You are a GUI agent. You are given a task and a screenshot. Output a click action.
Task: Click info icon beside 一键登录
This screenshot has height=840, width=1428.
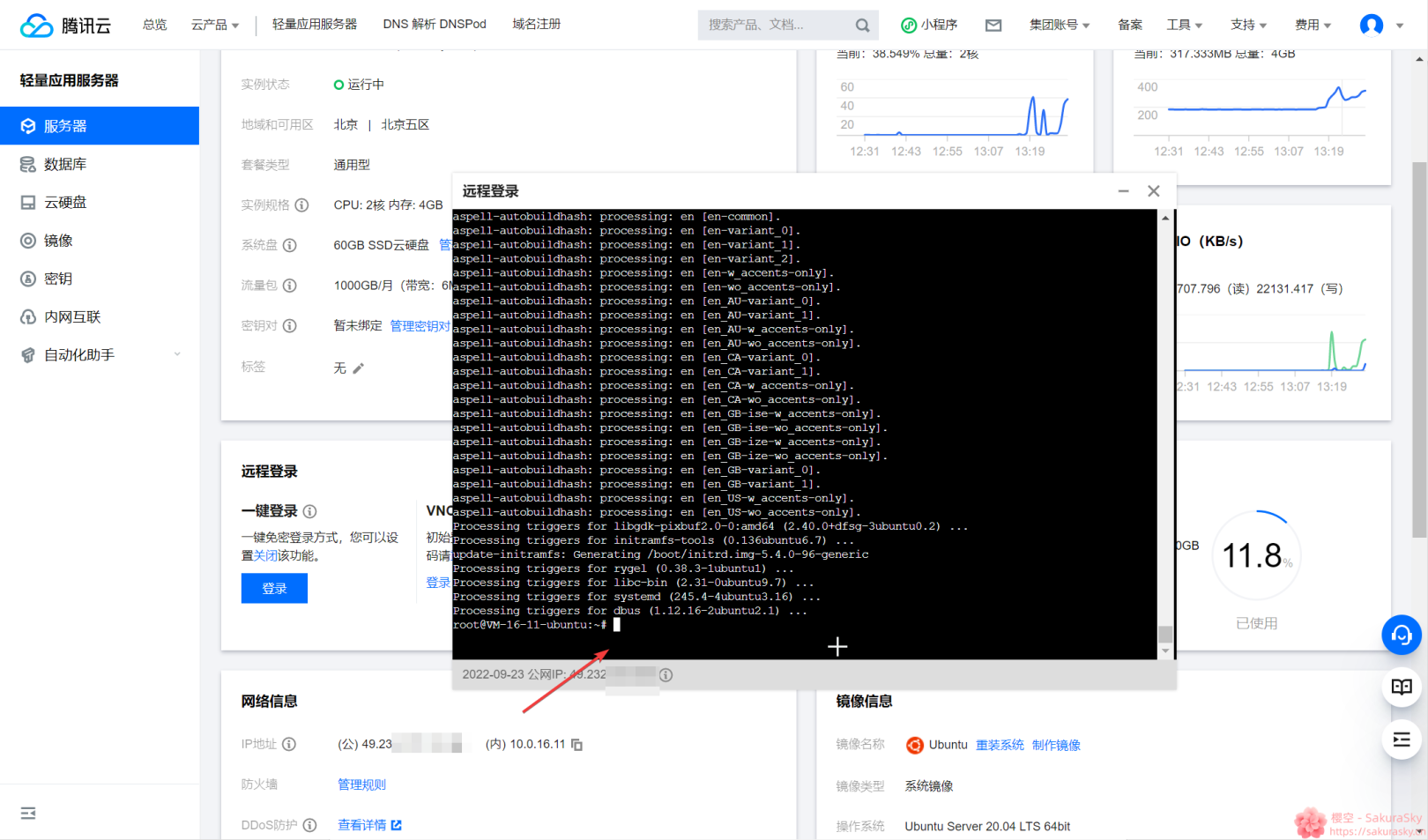pyautogui.click(x=310, y=511)
